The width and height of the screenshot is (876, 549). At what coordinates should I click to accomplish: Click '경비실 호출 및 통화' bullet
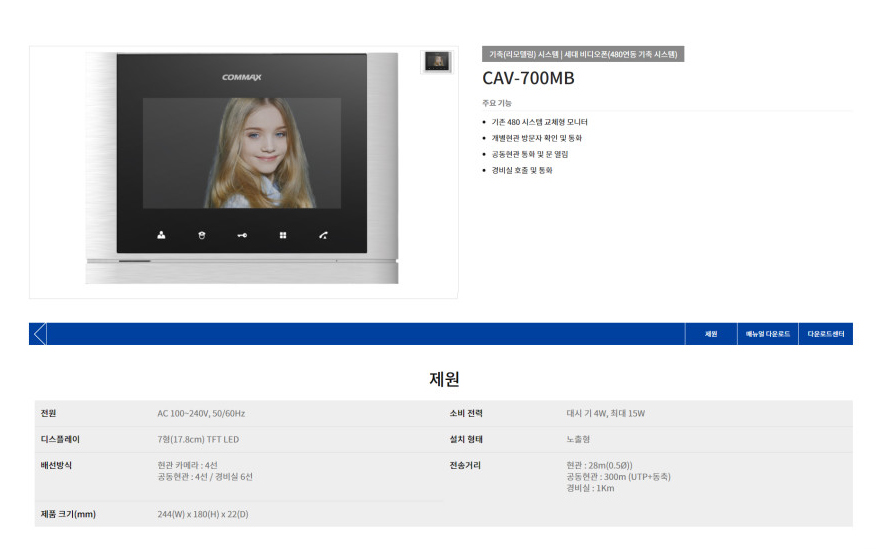pyautogui.click(x=522, y=170)
